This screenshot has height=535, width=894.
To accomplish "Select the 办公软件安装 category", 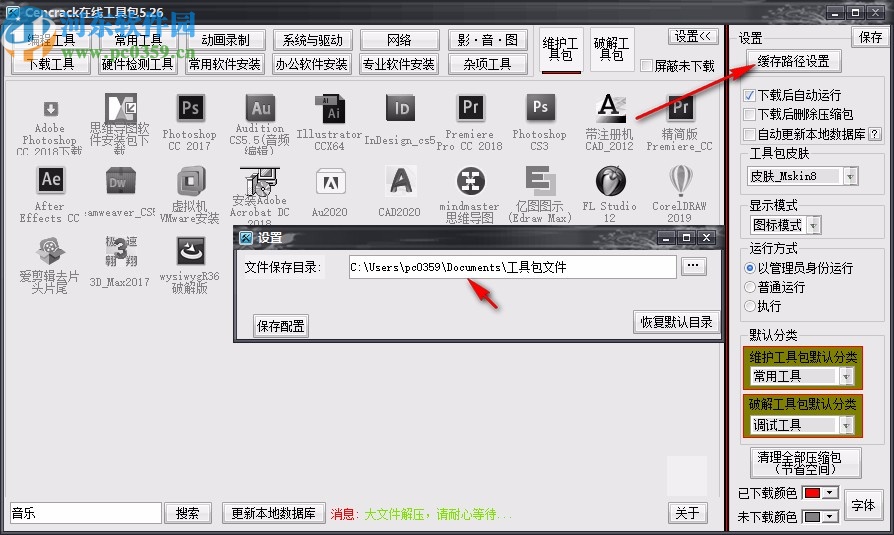I will (x=312, y=64).
